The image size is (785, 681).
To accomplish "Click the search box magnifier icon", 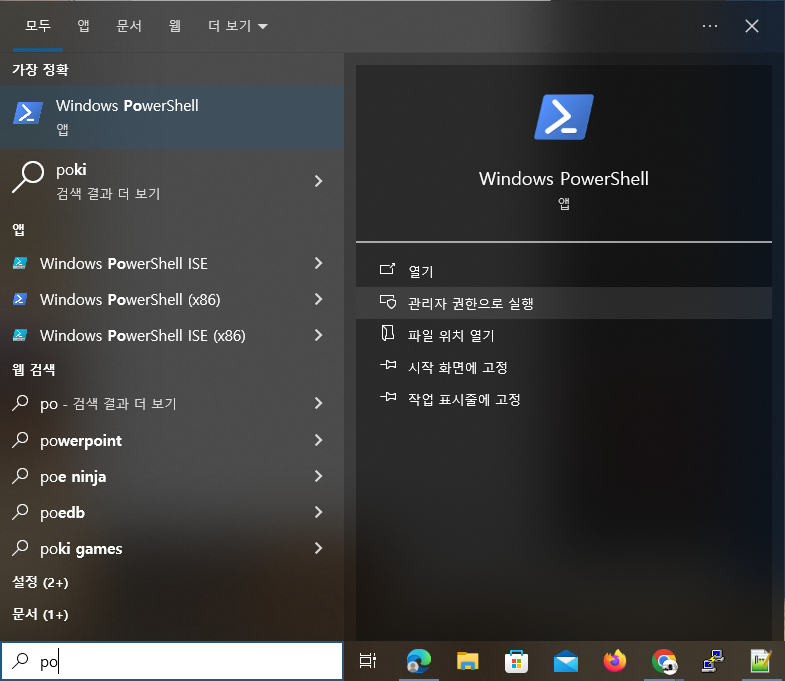I will tap(20, 661).
